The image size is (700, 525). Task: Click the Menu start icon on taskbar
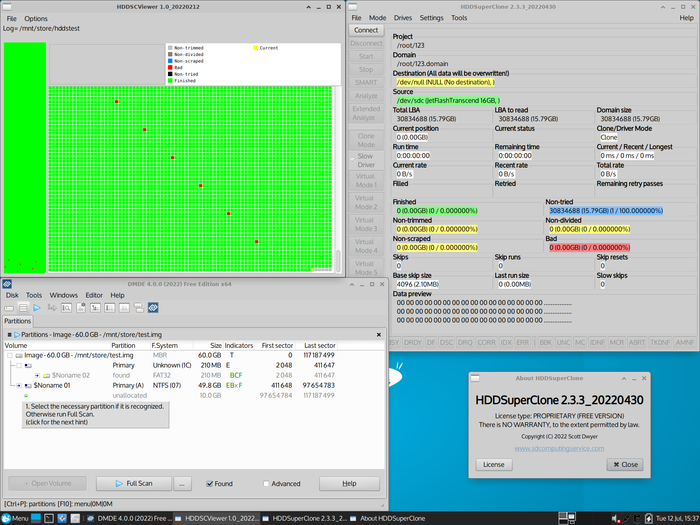point(6,518)
